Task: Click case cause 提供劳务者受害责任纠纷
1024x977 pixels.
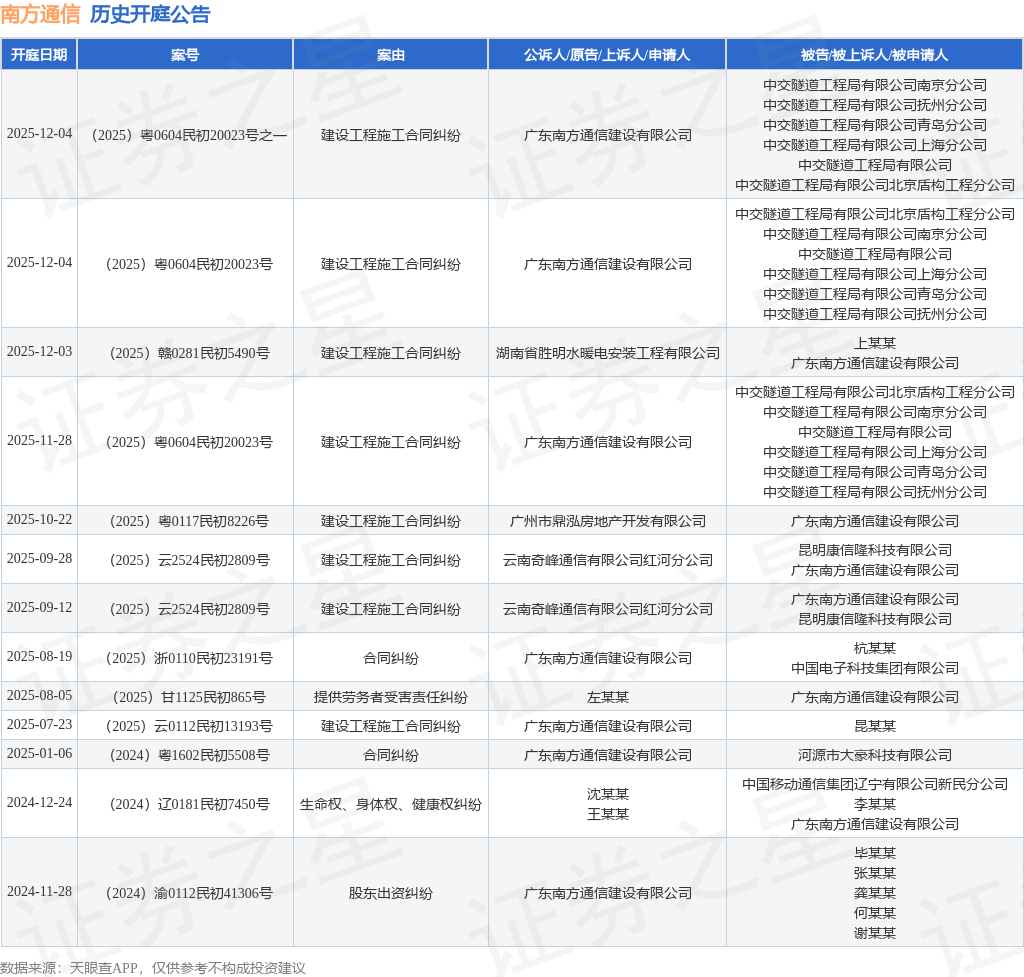Action: 391,697
